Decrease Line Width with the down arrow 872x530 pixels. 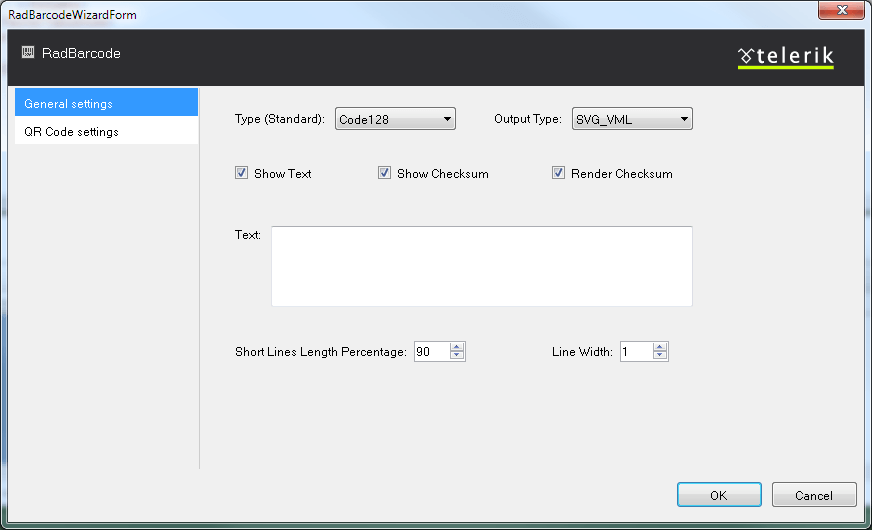(x=660, y=356)
